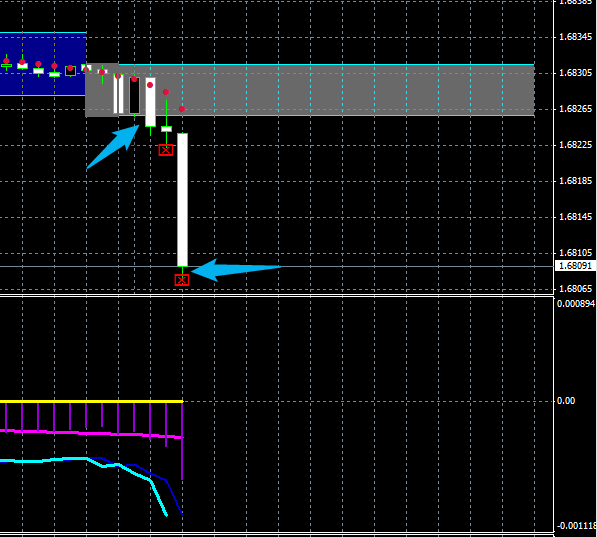Click the yellow zero line in indicator window
The height and width of the screenshot is (537, 597).
click(91, 401)
